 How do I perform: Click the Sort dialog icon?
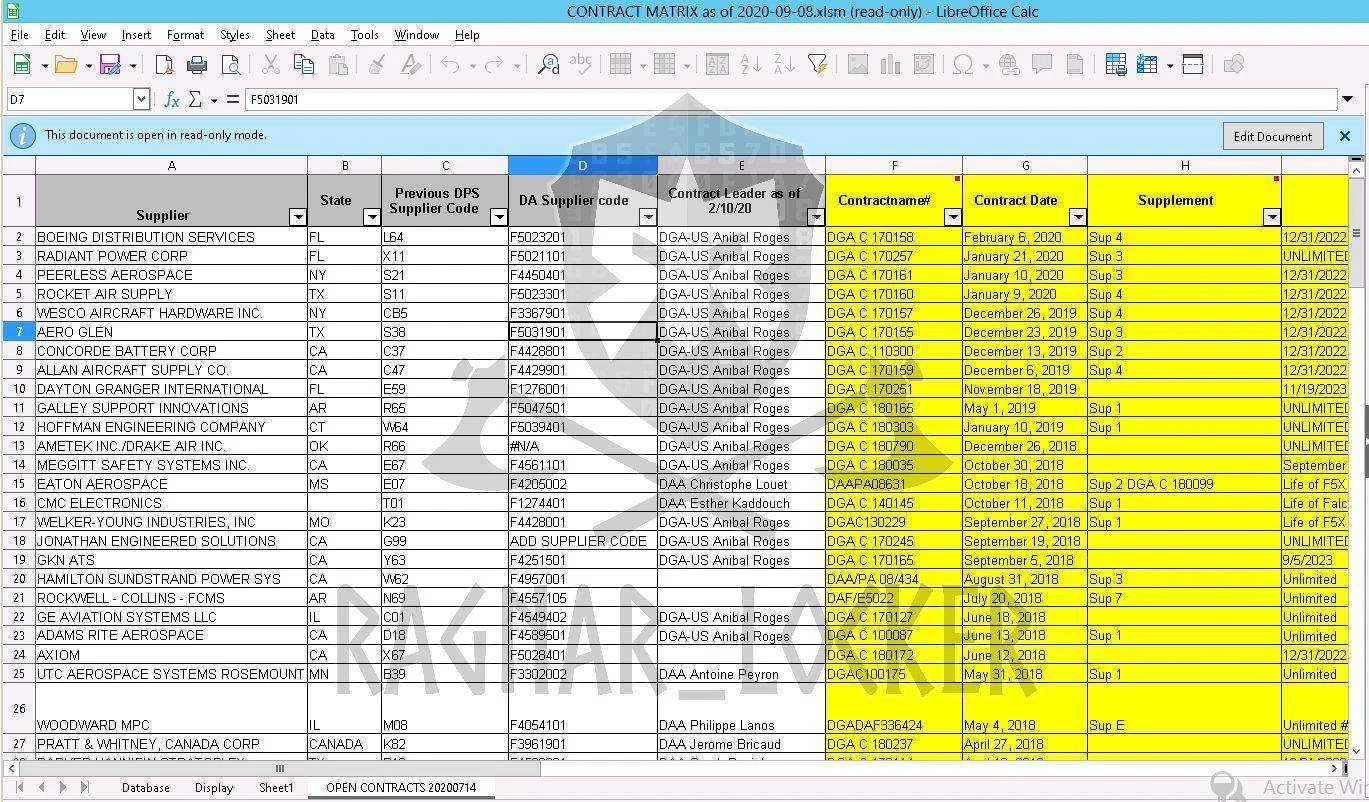click(x=717, y=65)
